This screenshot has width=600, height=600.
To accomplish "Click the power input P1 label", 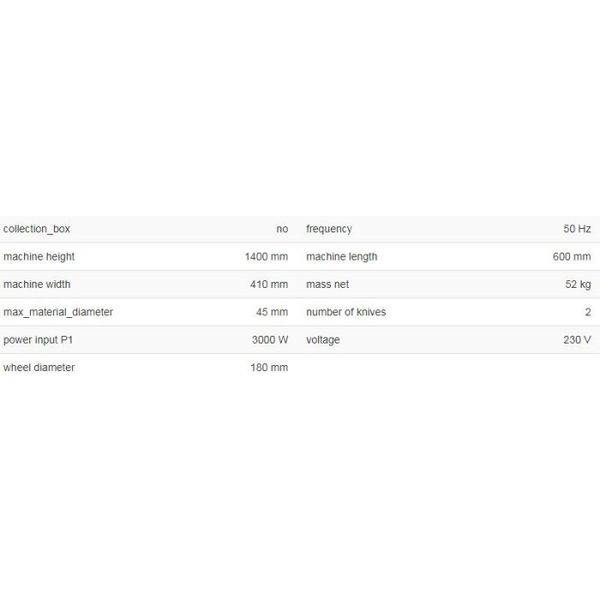I will coord(38,340).
